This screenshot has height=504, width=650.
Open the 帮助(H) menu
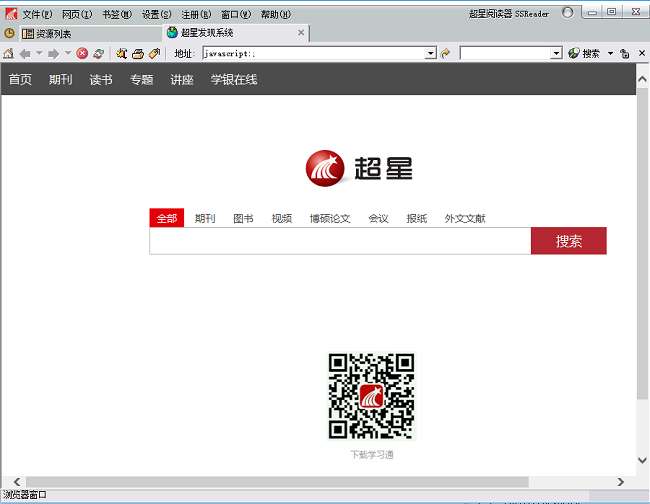point(276,15)
